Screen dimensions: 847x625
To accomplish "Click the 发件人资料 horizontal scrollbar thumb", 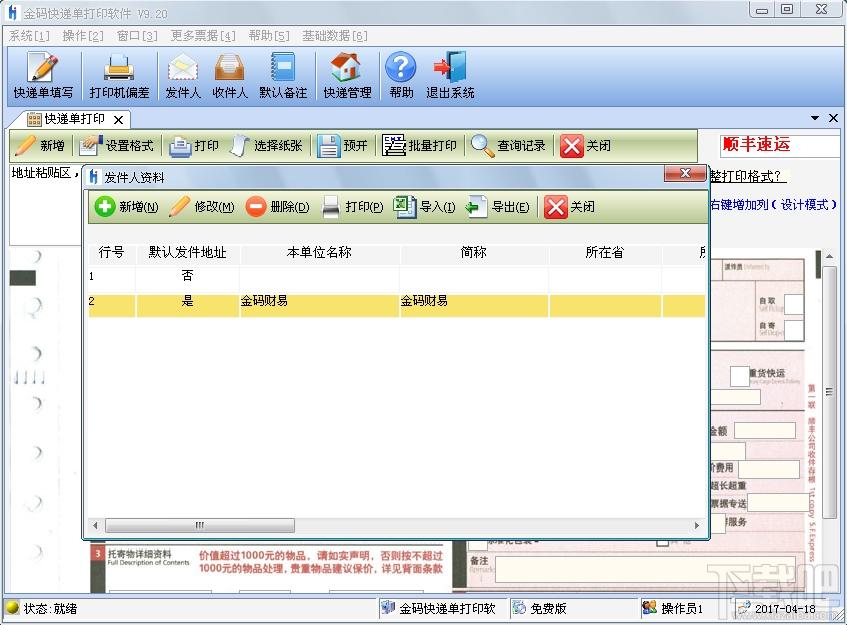I will coord(200,525).
